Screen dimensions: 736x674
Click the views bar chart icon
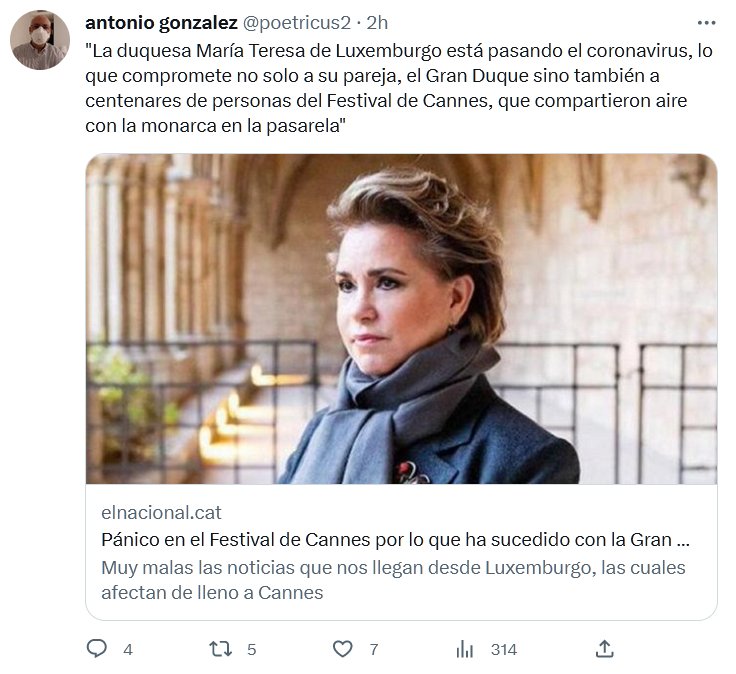click(x=465, y=649)
